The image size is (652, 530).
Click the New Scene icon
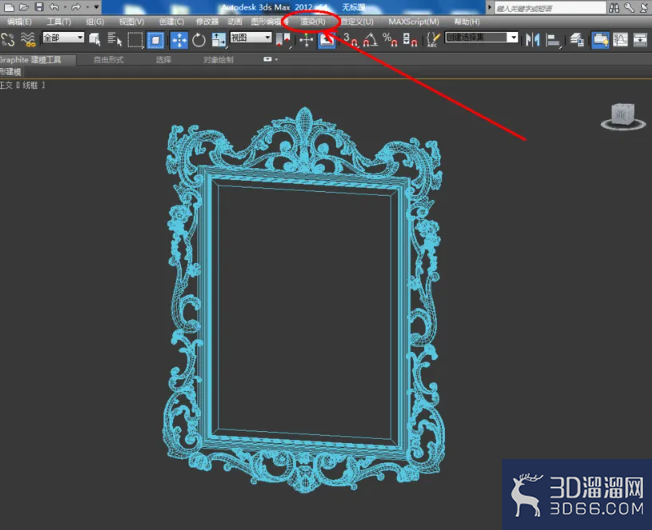(9, 7)
